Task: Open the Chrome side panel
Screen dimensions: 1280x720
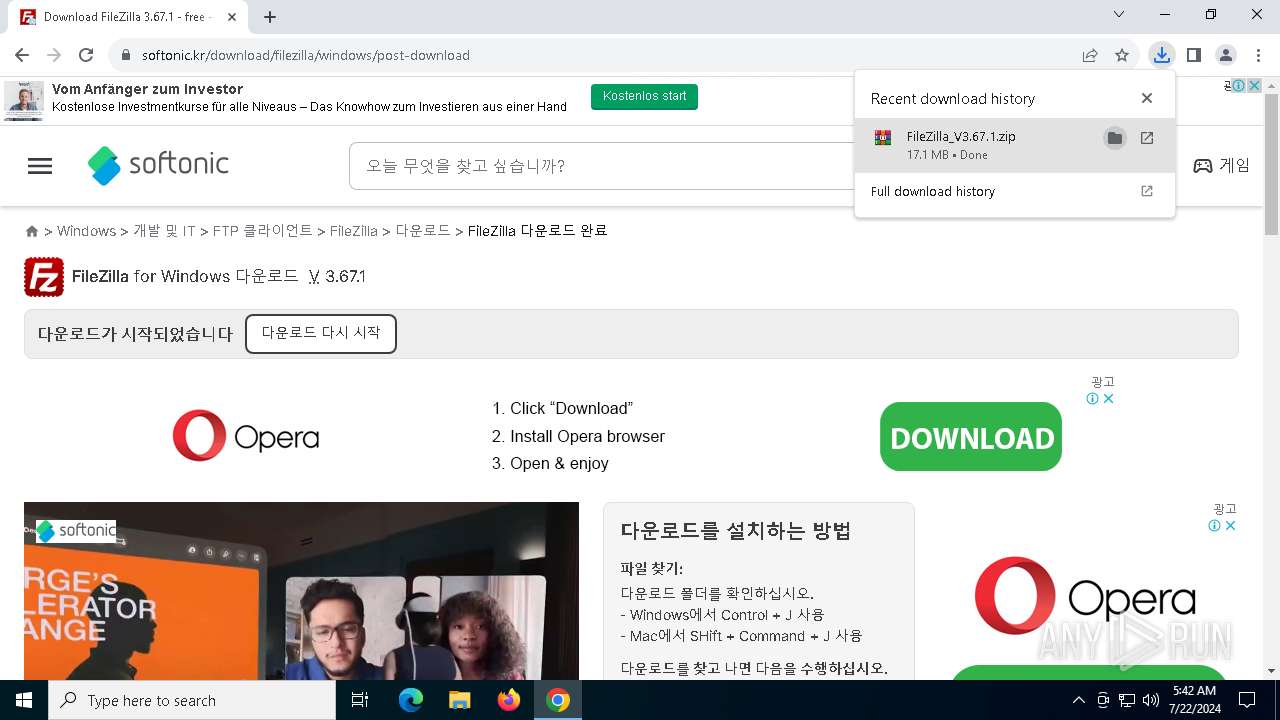Action: pyautogui.click(x=1193, y=55)
